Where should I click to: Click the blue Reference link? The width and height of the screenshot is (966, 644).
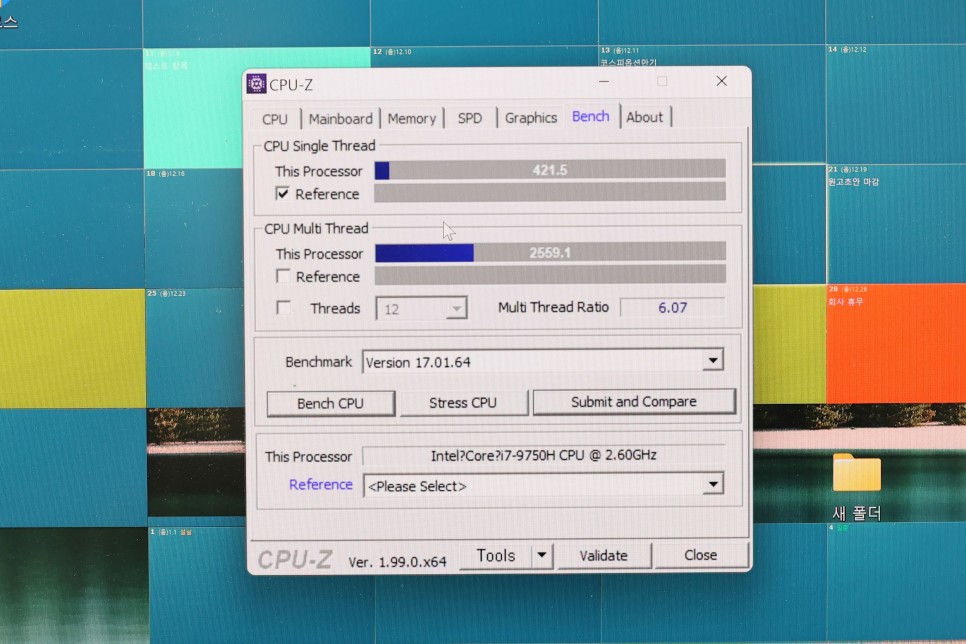click(321, 484)
